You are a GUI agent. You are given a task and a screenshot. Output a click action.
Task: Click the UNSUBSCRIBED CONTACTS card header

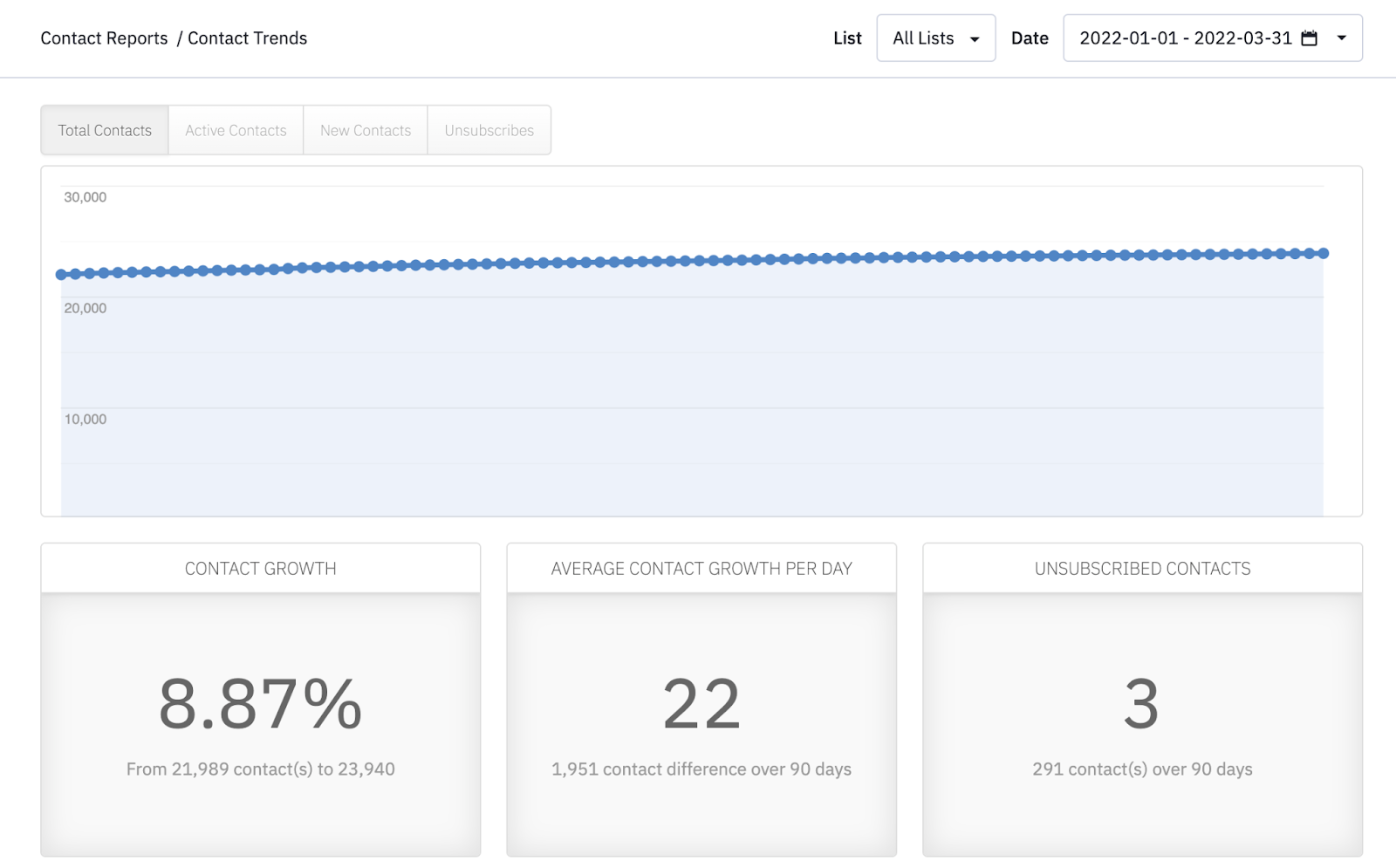[1143, 569]
